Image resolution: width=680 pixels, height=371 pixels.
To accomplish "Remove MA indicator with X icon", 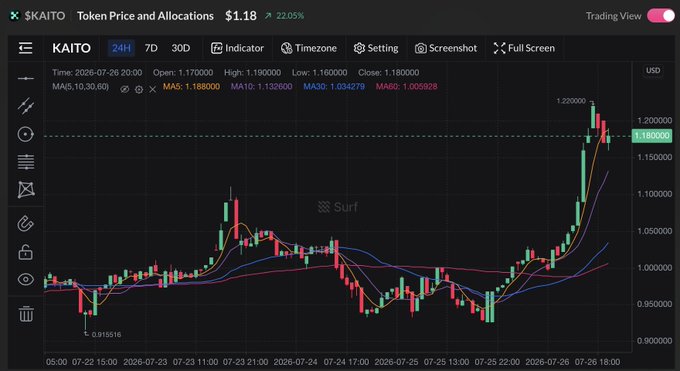I will [x=153, y=89].
